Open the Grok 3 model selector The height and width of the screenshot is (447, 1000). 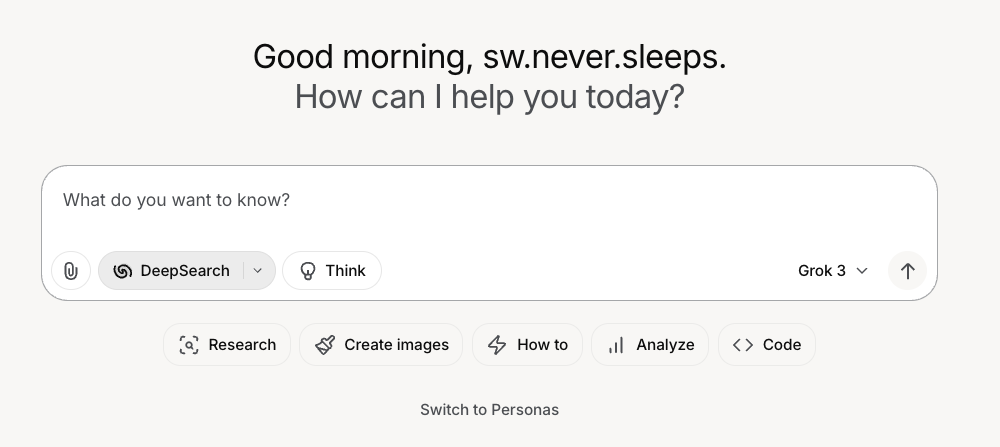click(x=822, y=271)
